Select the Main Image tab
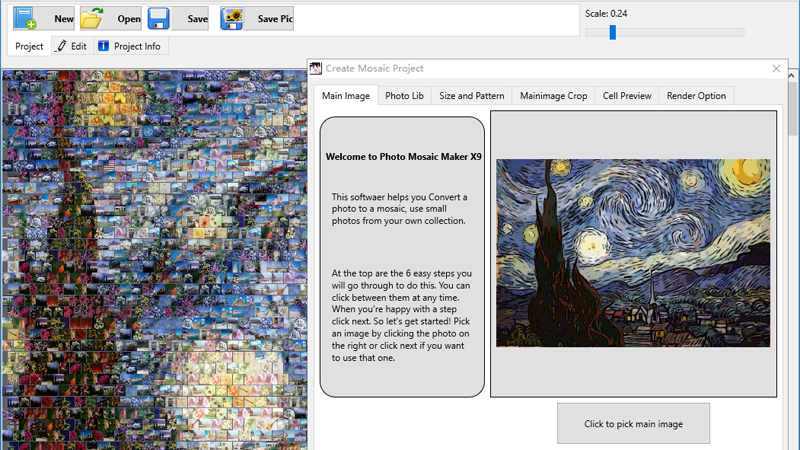This screenshot has width=800, height=450. [x=346, y=96]
